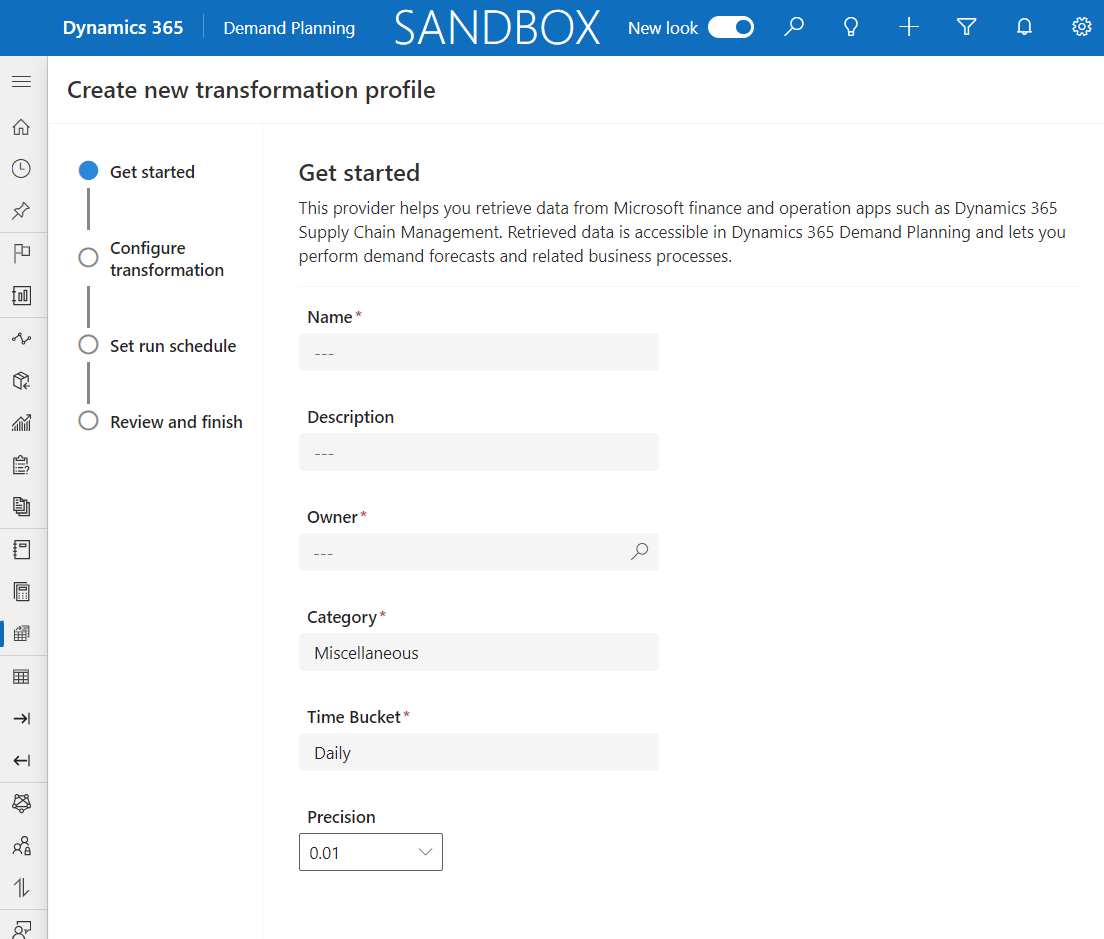Click Dynamics 365 brand link
This screenshot has height=939, width=1104.
coord(123,27)
